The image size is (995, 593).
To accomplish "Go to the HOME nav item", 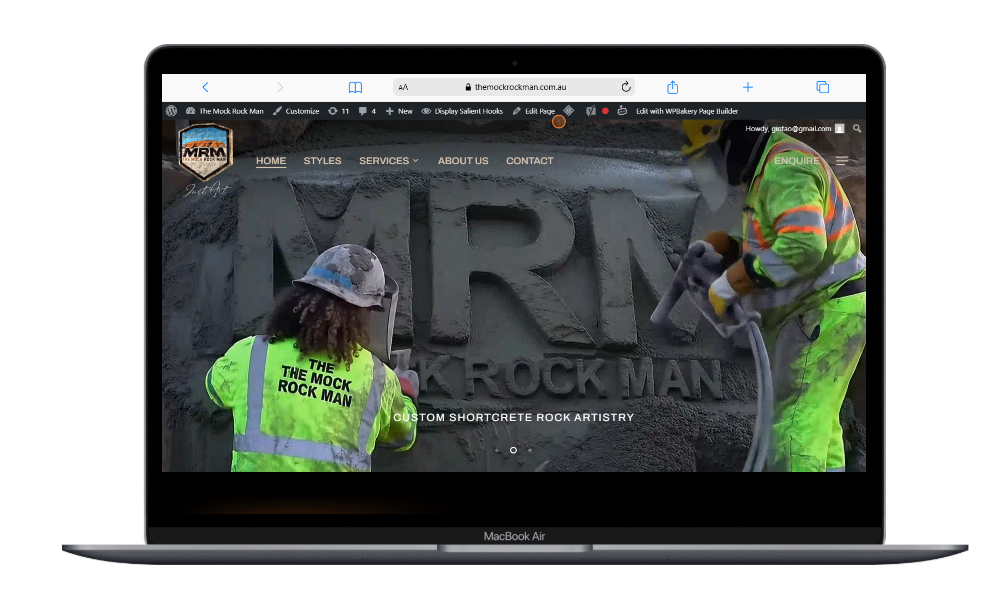I will pos(271,161).
